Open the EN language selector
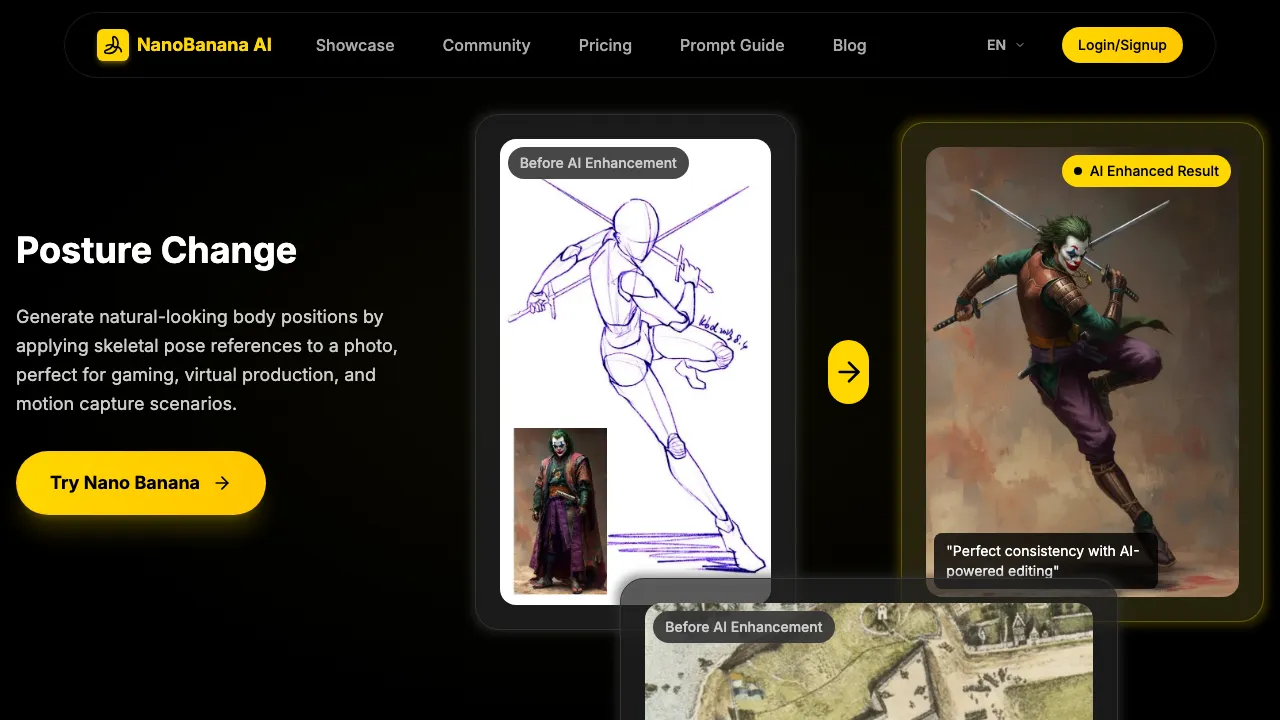This screenshot has height=720, width=1280. click(x=996, y=45)
